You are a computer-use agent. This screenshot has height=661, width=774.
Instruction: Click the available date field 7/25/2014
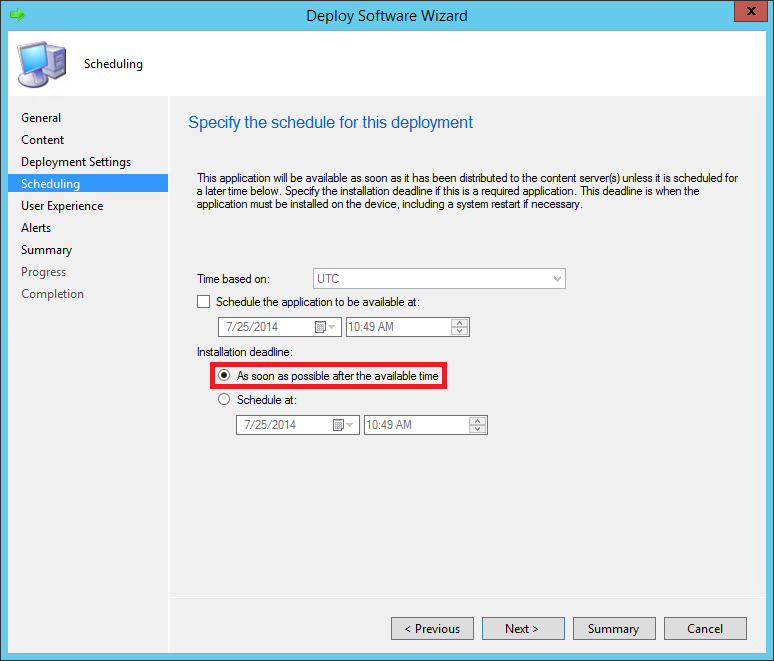pyautogui.click(x=279, y=327)
